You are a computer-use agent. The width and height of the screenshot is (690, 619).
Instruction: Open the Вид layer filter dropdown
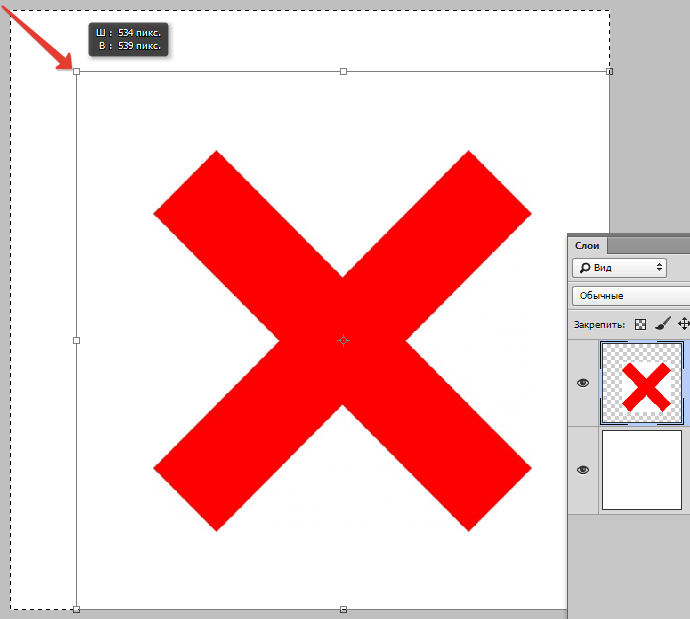point(619,267)
